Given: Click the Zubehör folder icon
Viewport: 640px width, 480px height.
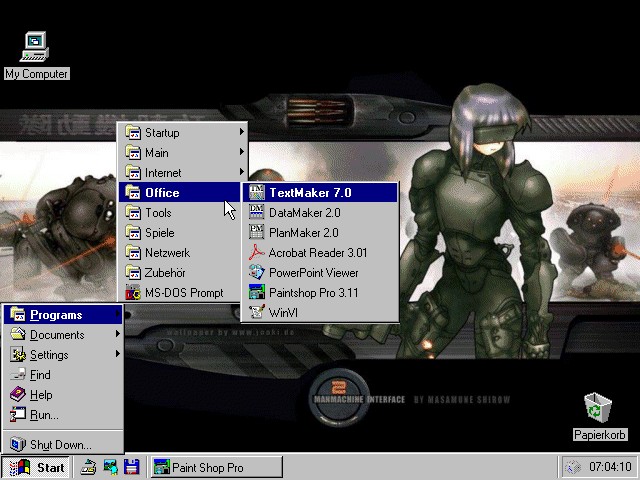Looking at the screenshot, I should pos(133,272).
